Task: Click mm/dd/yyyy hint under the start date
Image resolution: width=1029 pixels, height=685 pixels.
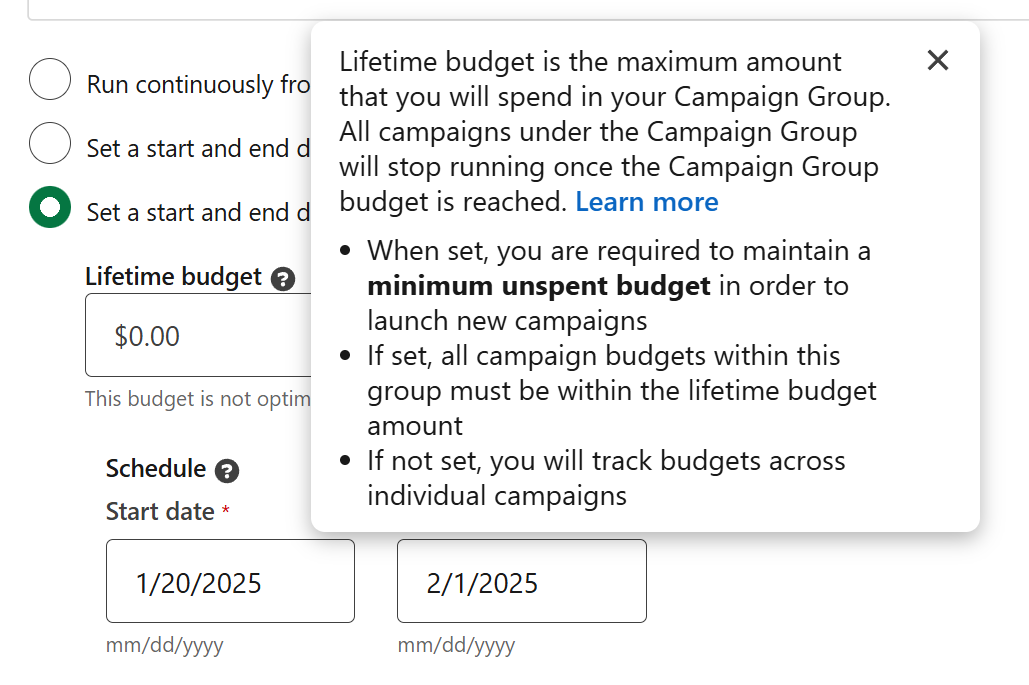Action: click(165, 646)
